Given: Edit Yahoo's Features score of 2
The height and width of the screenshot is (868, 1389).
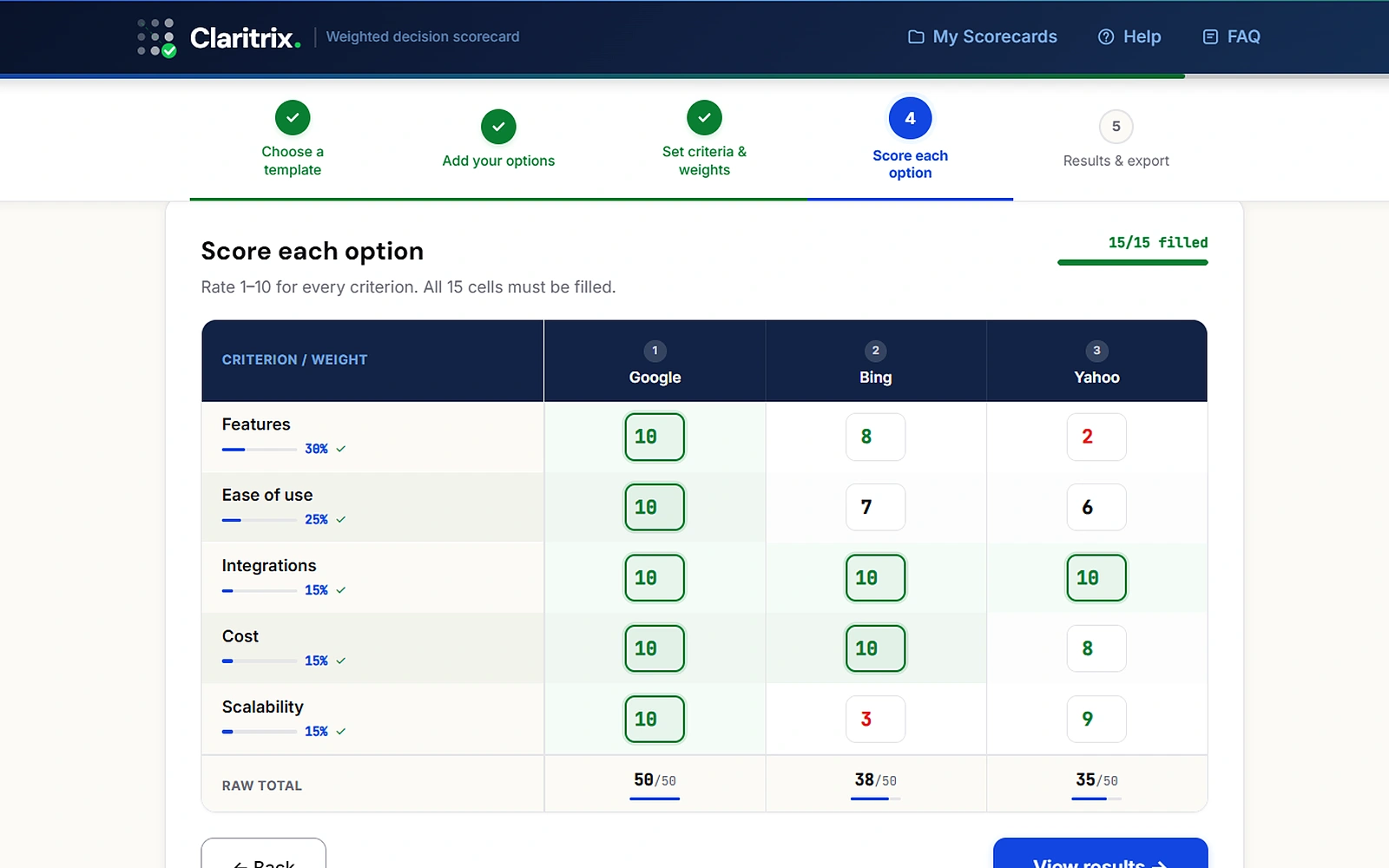Looking at the screenshot, I should 1096,437.
